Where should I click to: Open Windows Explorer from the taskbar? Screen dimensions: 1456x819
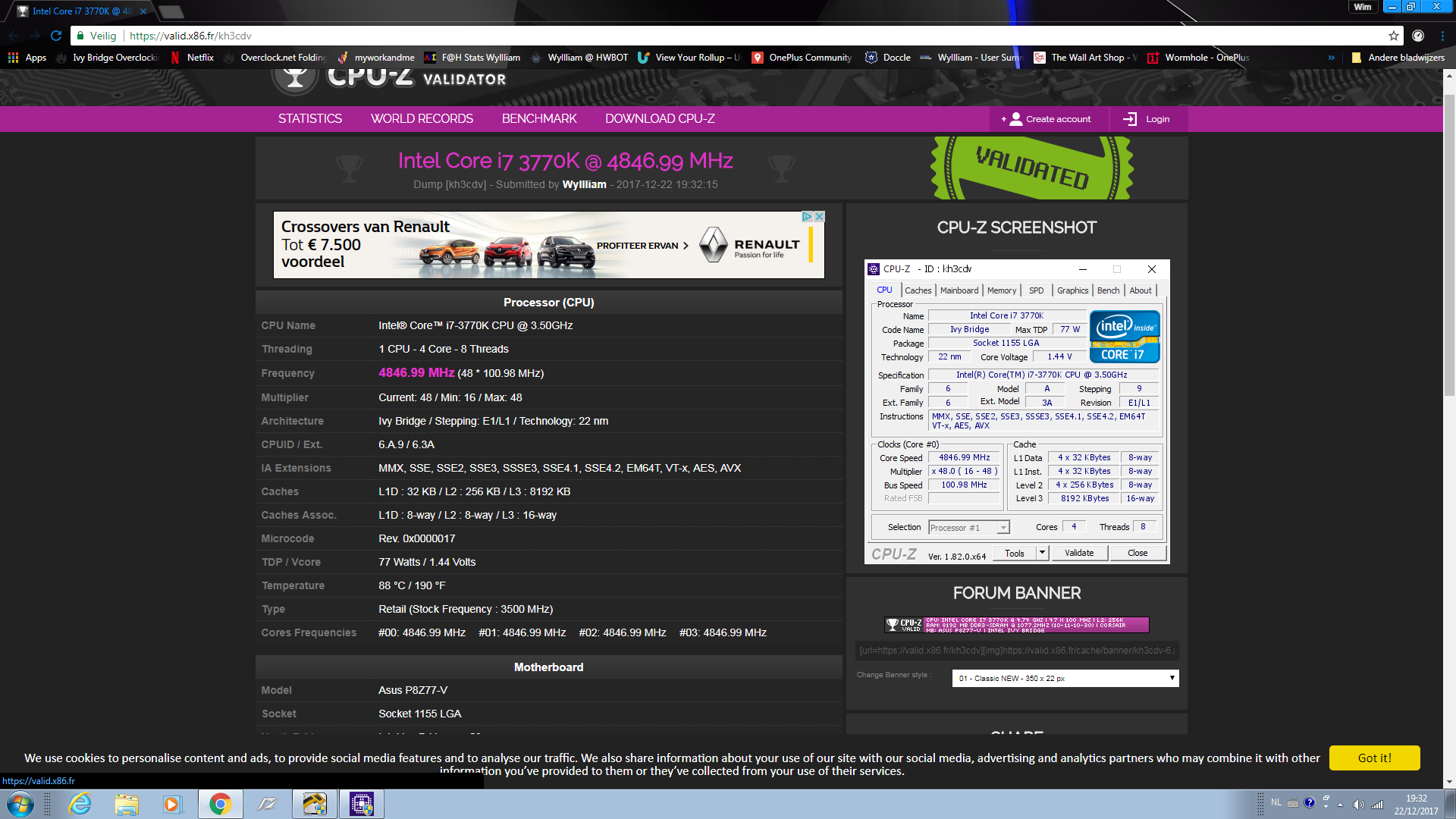point(127,804)
